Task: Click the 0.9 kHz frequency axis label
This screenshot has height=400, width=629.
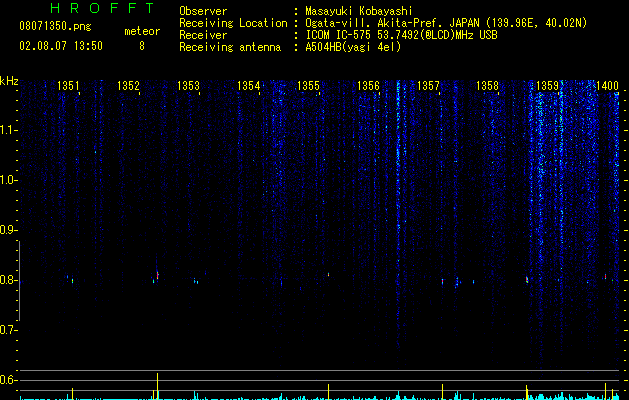Action: [x=8, y=230]
